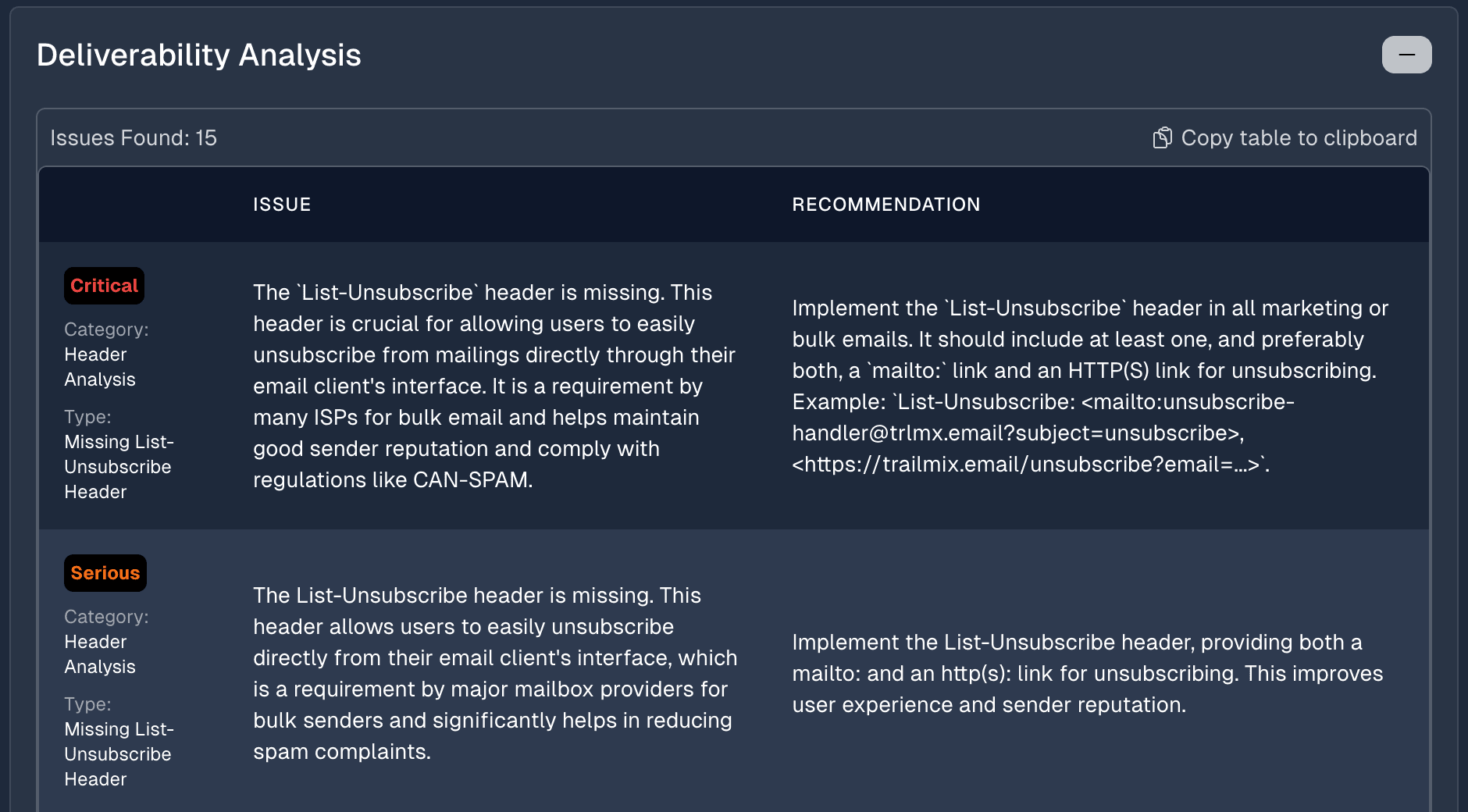Click the serious recommendation text
Image resolution: width=1468 pixels, height=812 pixels.
pyautogui.click(x=1087, y=673)
